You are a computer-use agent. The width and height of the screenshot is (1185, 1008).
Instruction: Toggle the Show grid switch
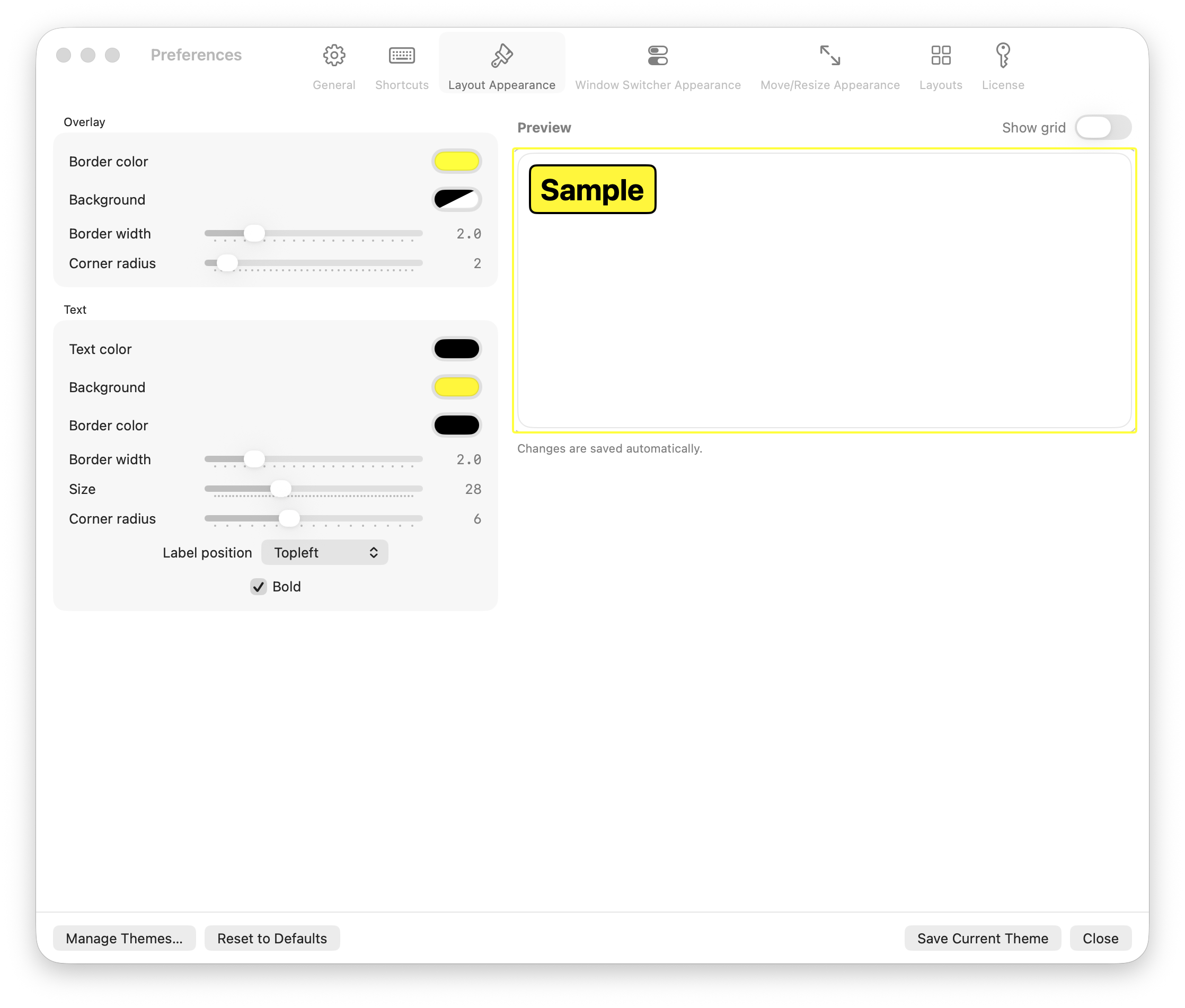click(x=1103, y=127)
